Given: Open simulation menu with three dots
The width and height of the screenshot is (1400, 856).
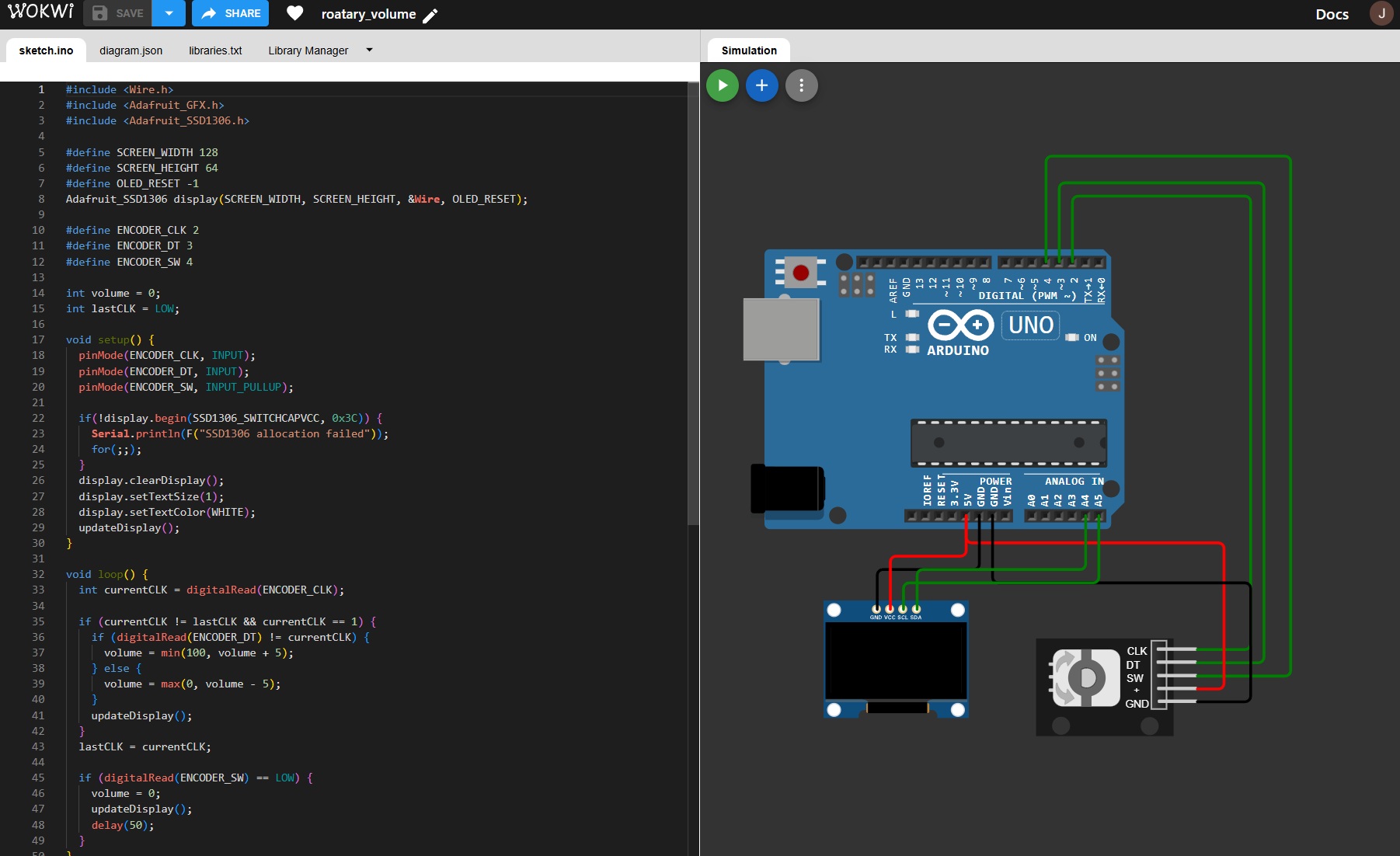Looking at the screenshot, I should pos(802,85).
